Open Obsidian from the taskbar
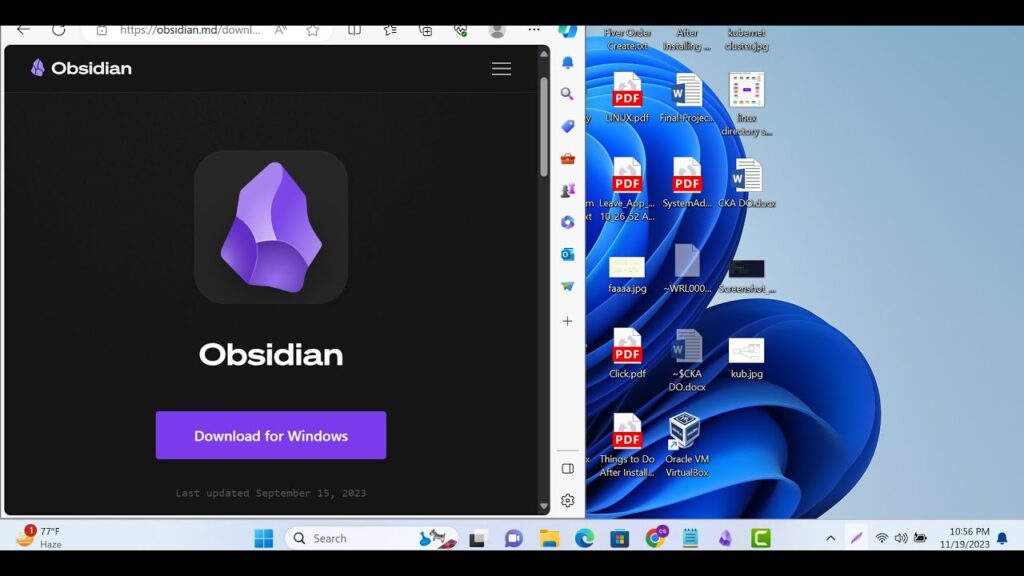The image size is (1024, 576). 725,538
